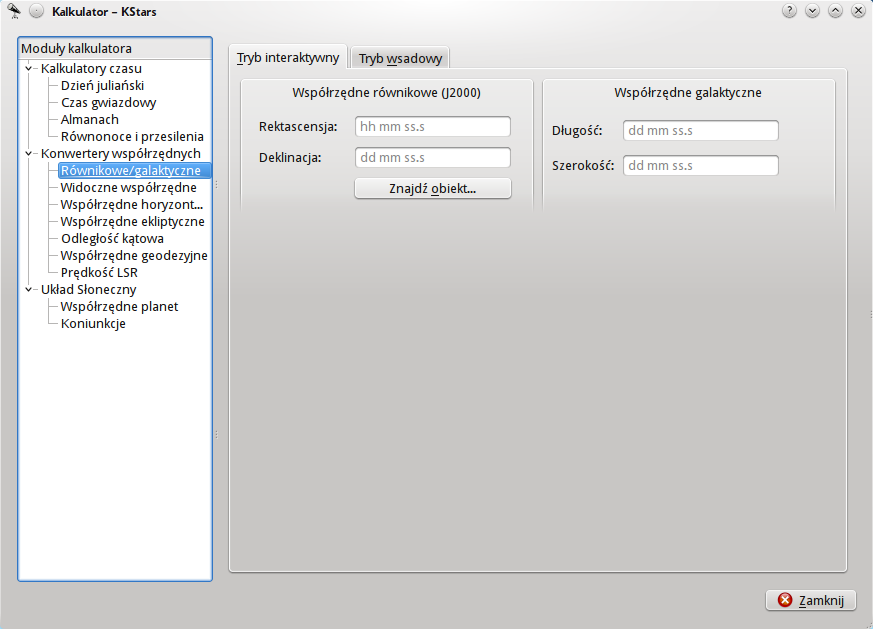Collapse the Kalkulatory czasu tree branch
This screenshot has width=873, height=629.
tap(29, 69)
